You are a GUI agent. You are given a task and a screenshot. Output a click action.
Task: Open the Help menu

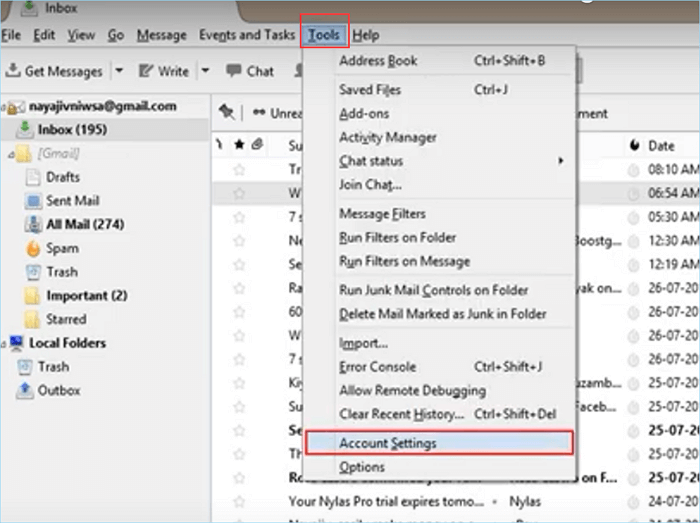366,35
